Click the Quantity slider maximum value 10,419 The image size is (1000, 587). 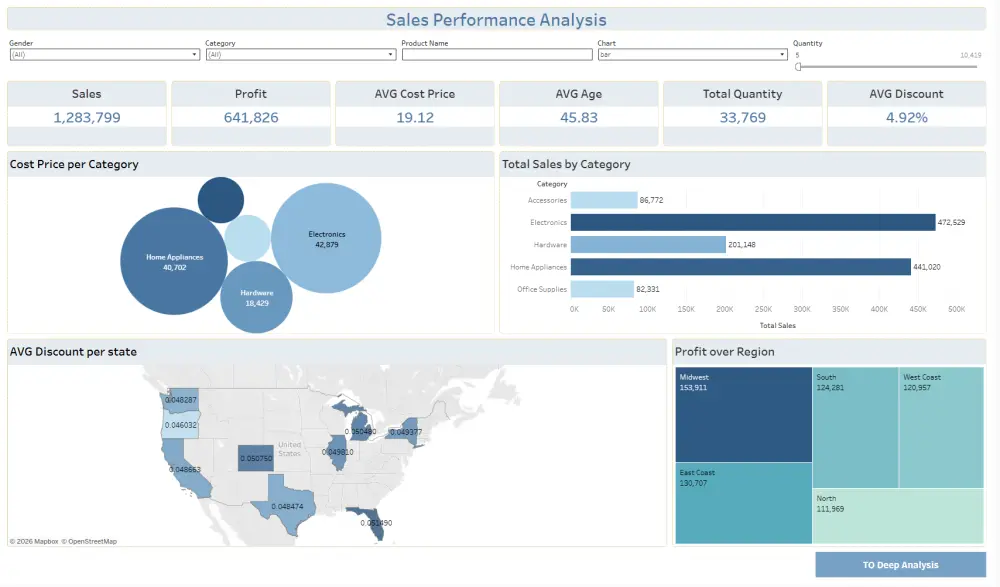971,56
